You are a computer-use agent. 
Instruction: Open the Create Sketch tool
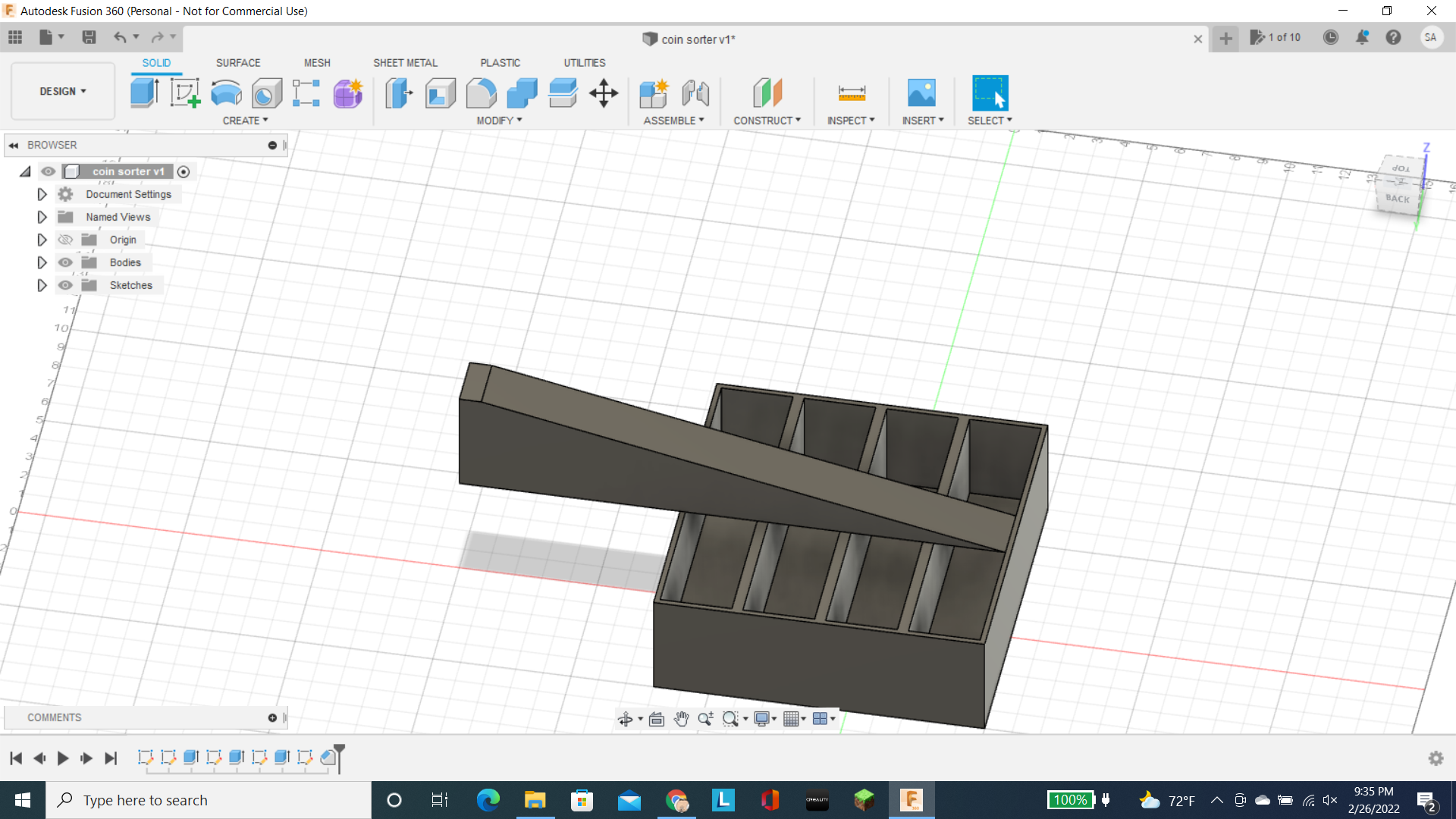click(185, 93)
